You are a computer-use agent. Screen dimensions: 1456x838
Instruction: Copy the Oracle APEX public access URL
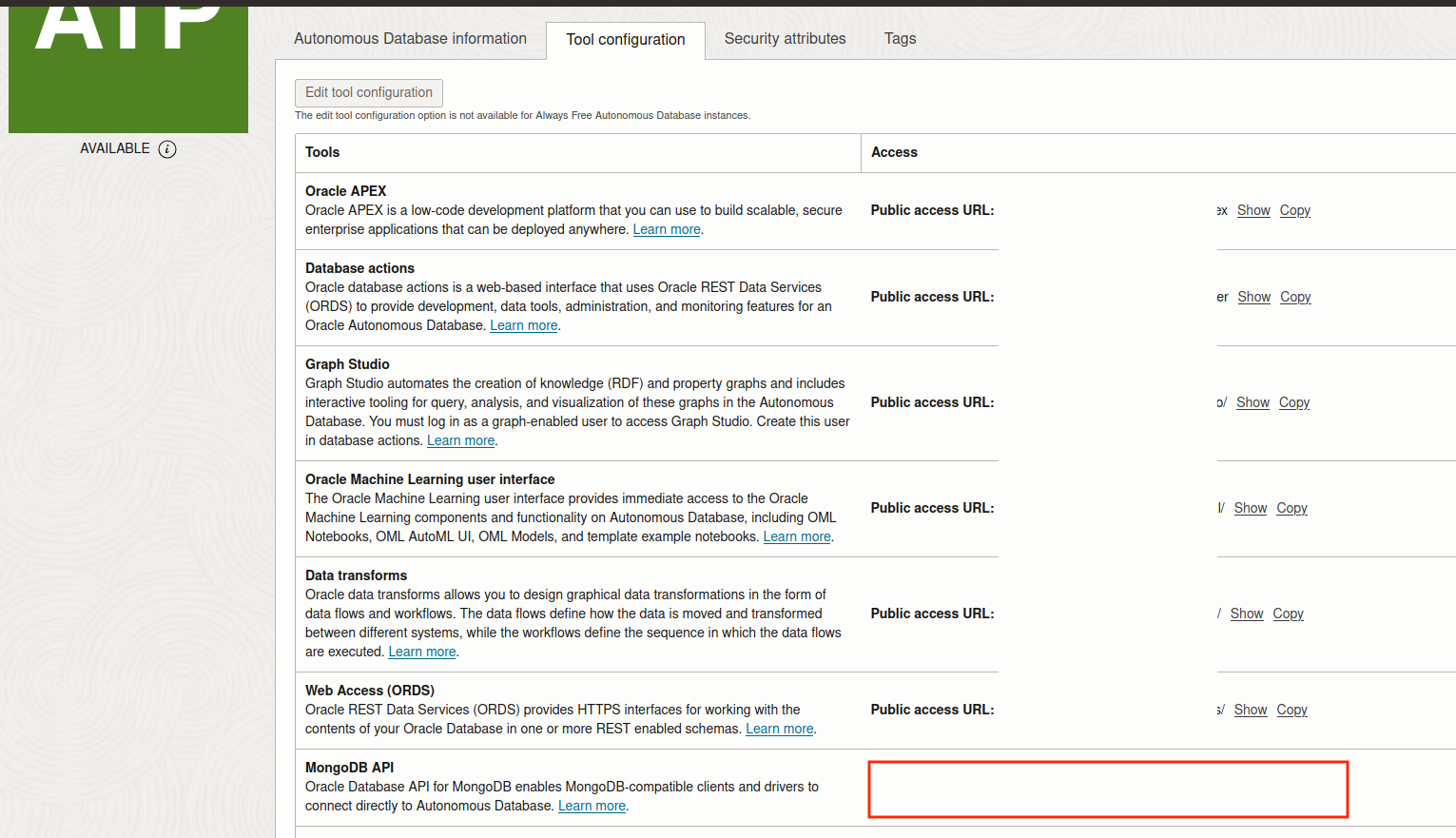tap(1294, 209)
